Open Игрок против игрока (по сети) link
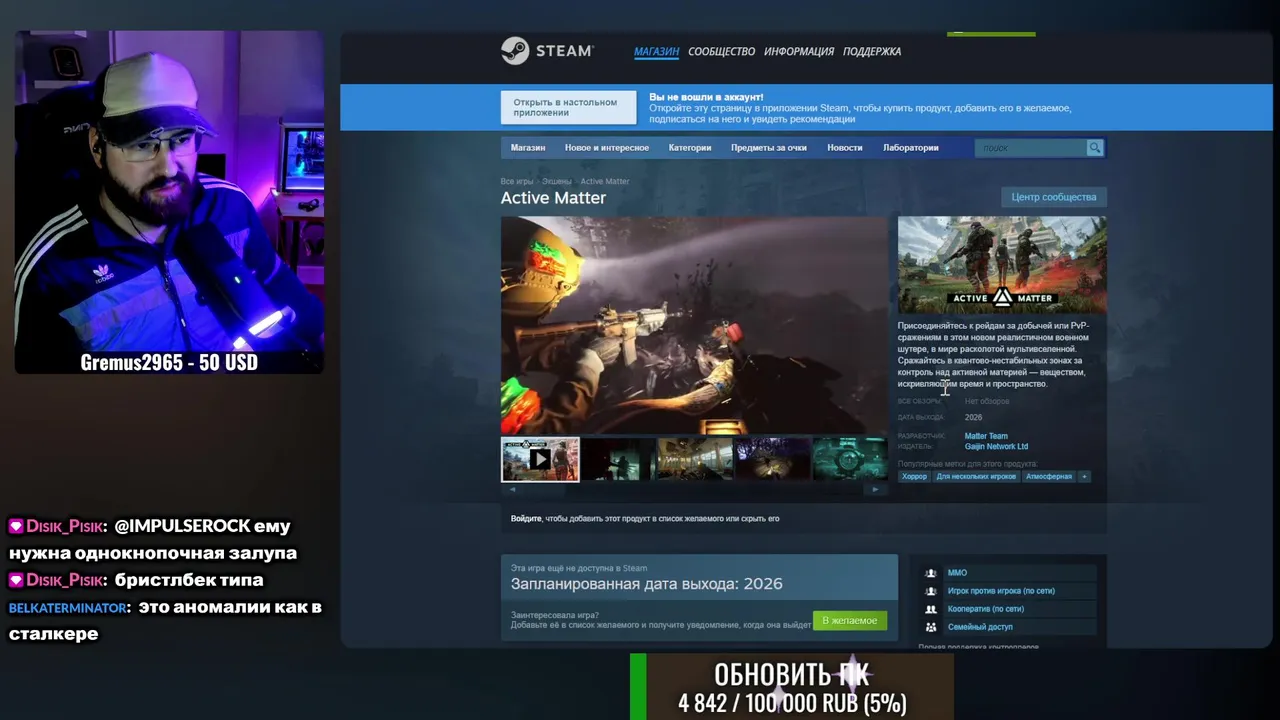This screenshot has width=1280, height=720. tap(1001, 591)
